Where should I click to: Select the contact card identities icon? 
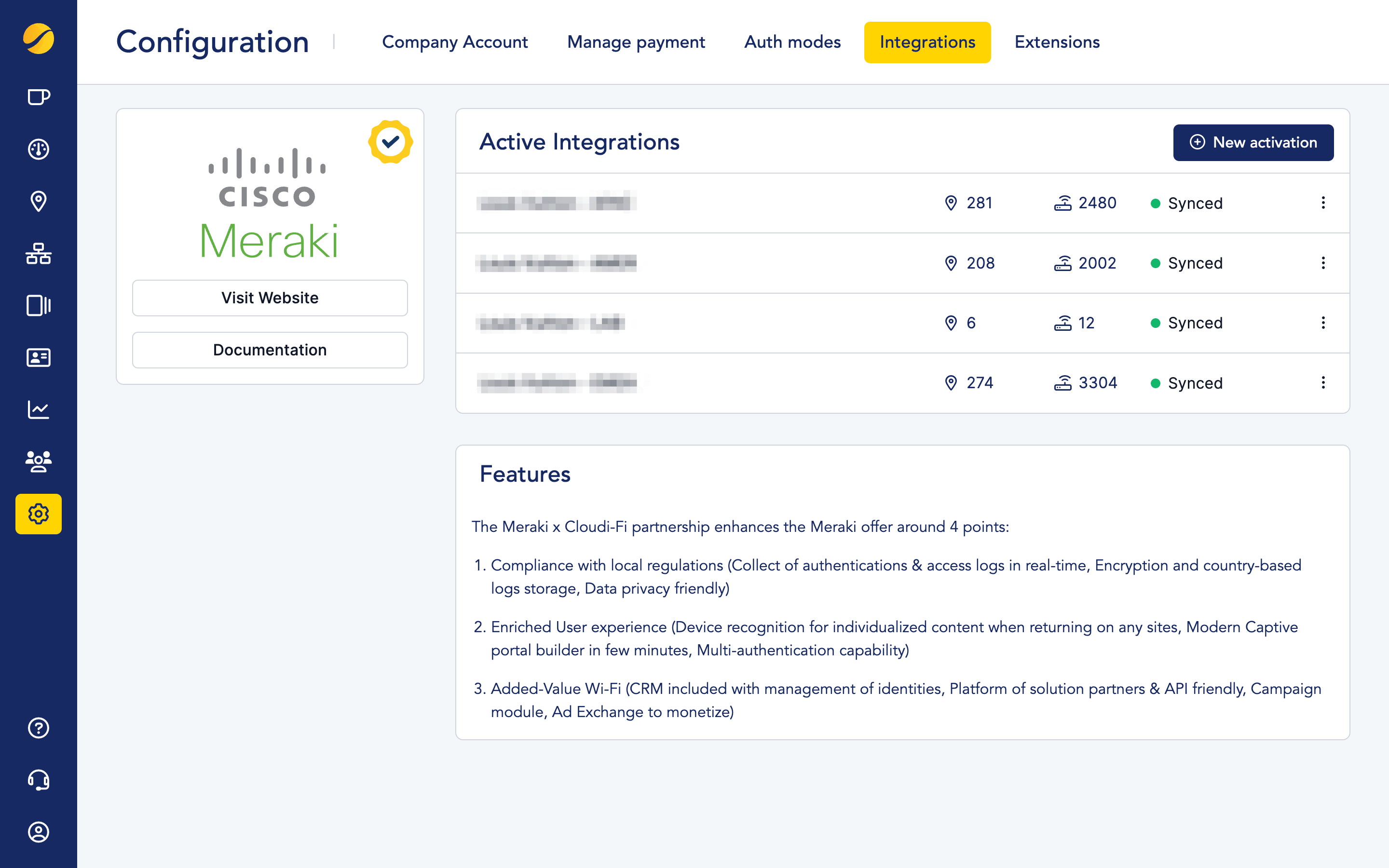coord(38,358)
